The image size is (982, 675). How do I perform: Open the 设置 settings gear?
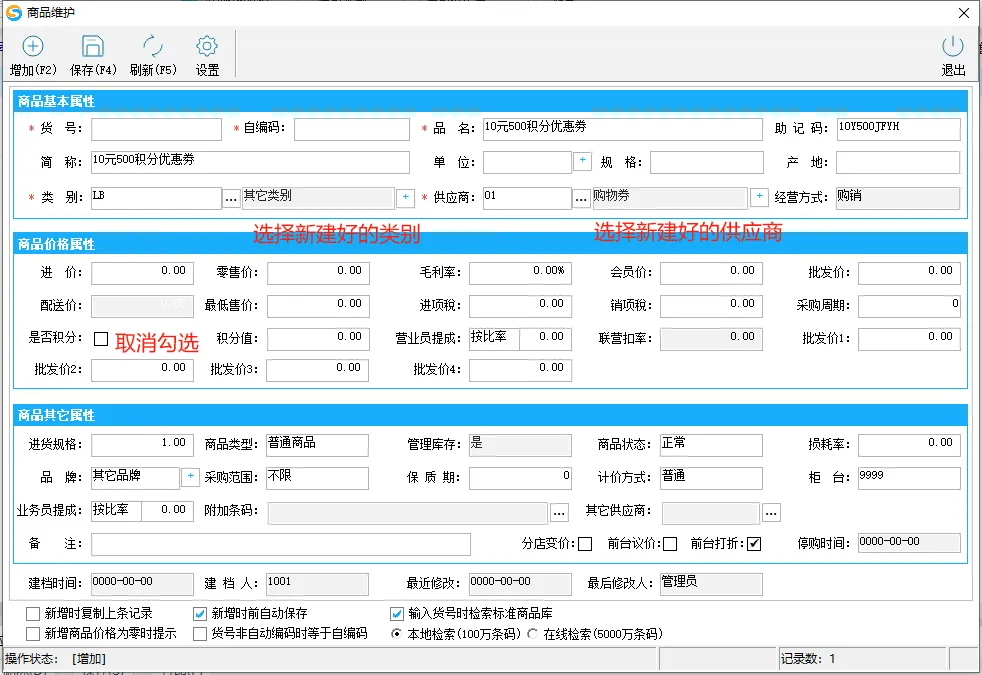(207, 46)
